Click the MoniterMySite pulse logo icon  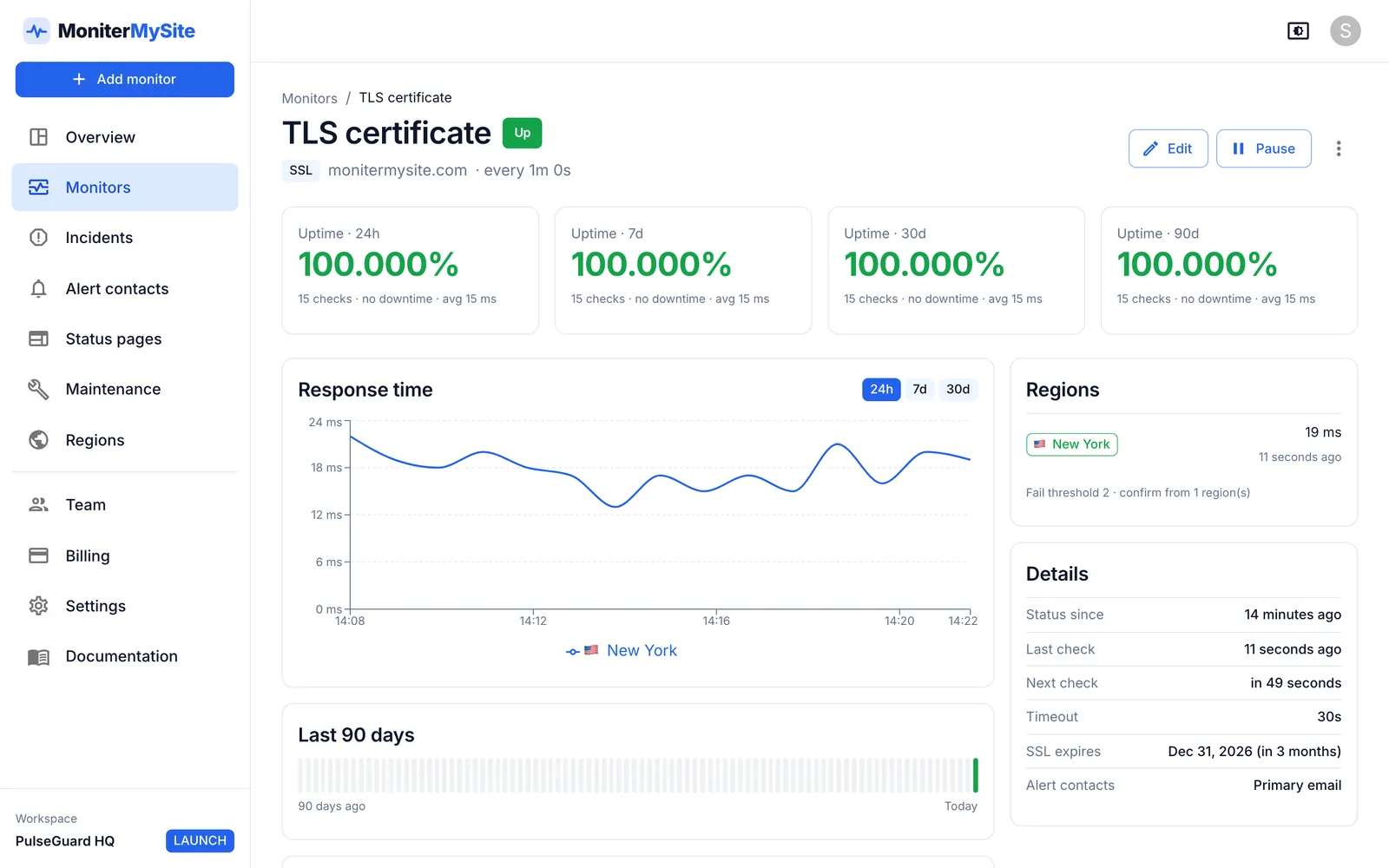tap(36, 31)
